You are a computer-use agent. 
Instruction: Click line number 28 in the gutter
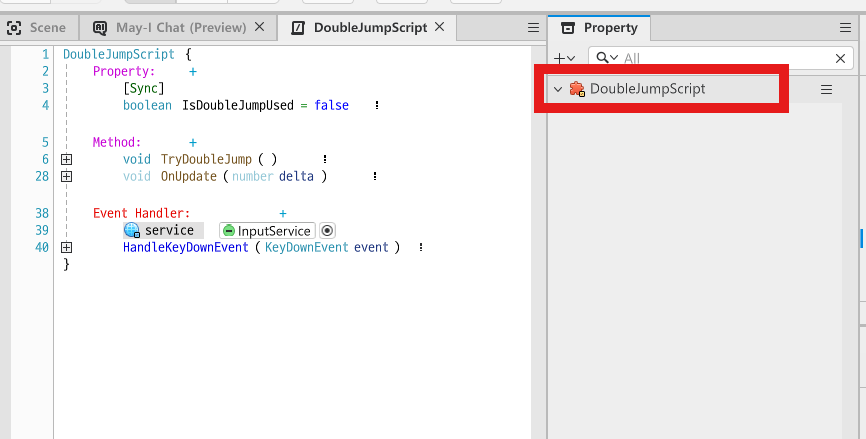tap(42, 176)
